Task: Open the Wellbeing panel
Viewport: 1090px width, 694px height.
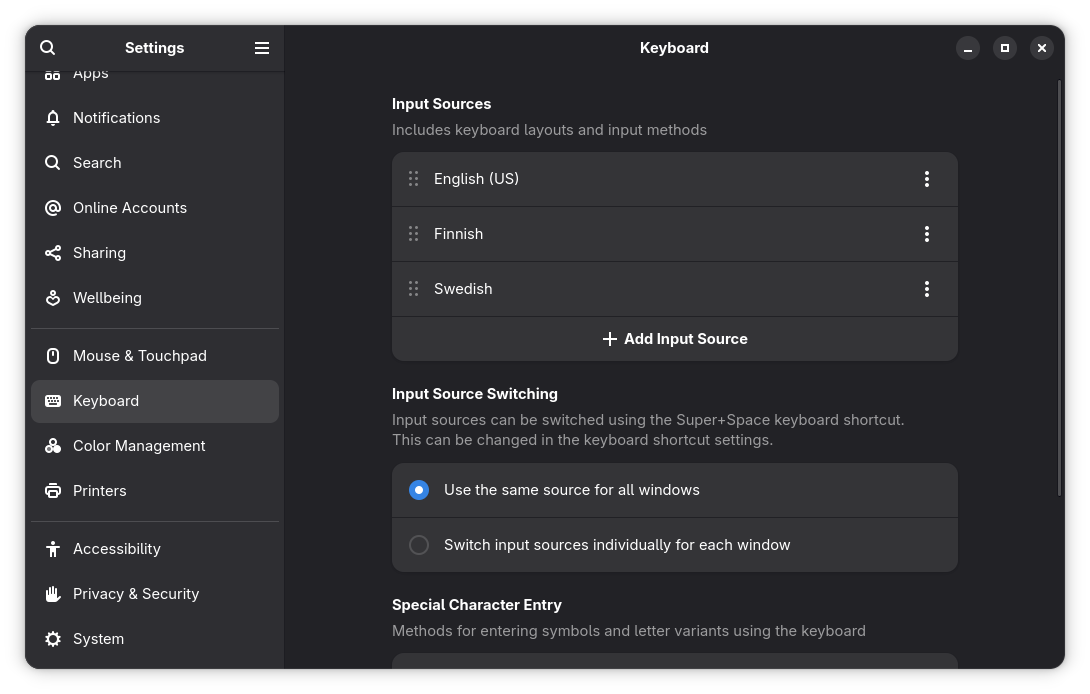Action: point(155,298)
